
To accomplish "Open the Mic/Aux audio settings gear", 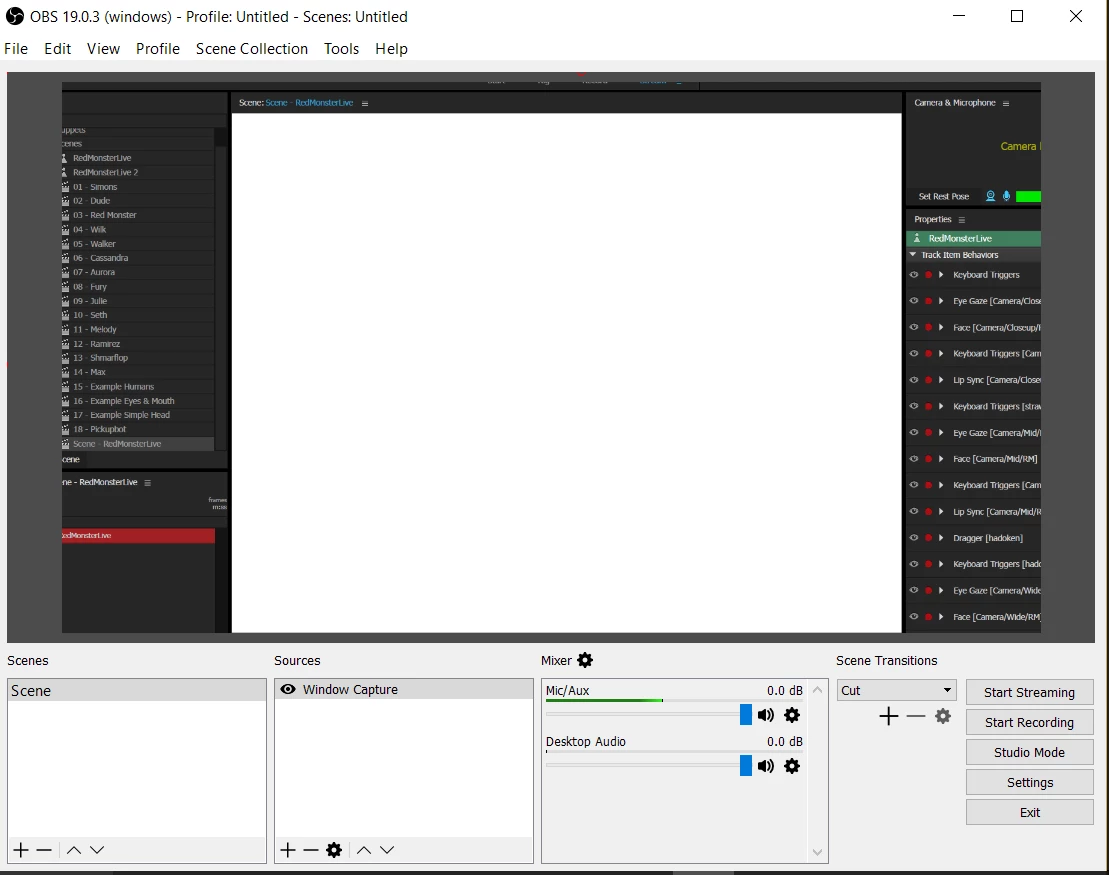I will 792,715.
